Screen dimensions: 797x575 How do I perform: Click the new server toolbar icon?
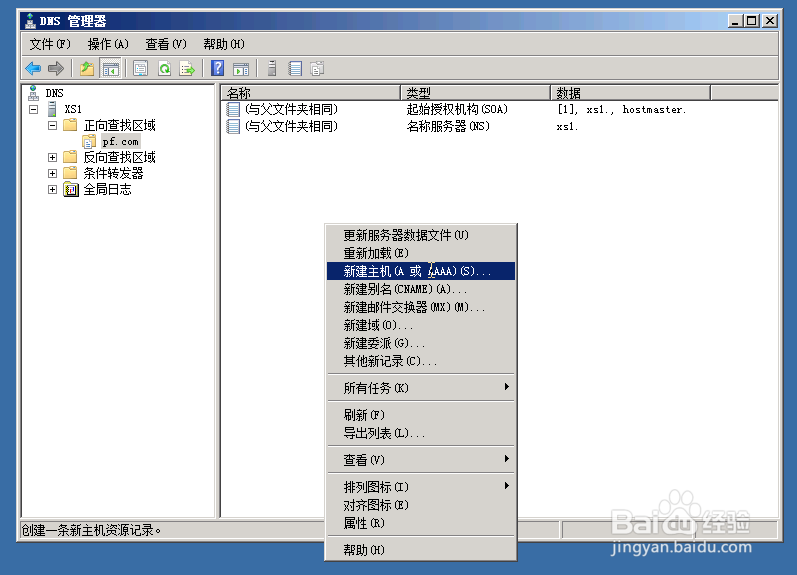[x=272, y=68]
